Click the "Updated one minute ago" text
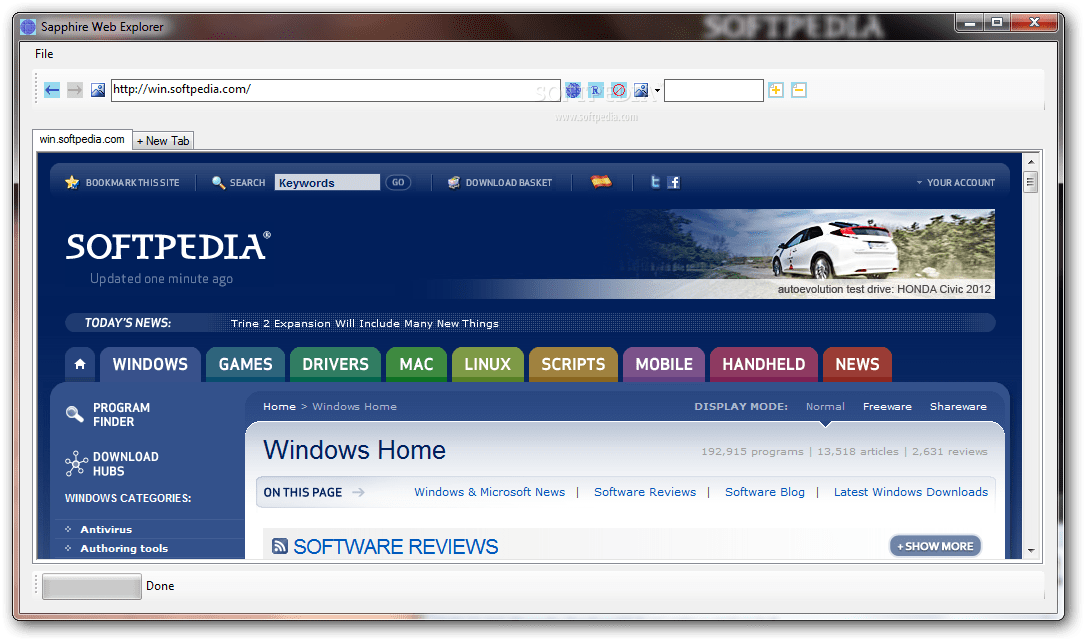The height and width of the screenshot is (641, 1085). pos(161,278)
